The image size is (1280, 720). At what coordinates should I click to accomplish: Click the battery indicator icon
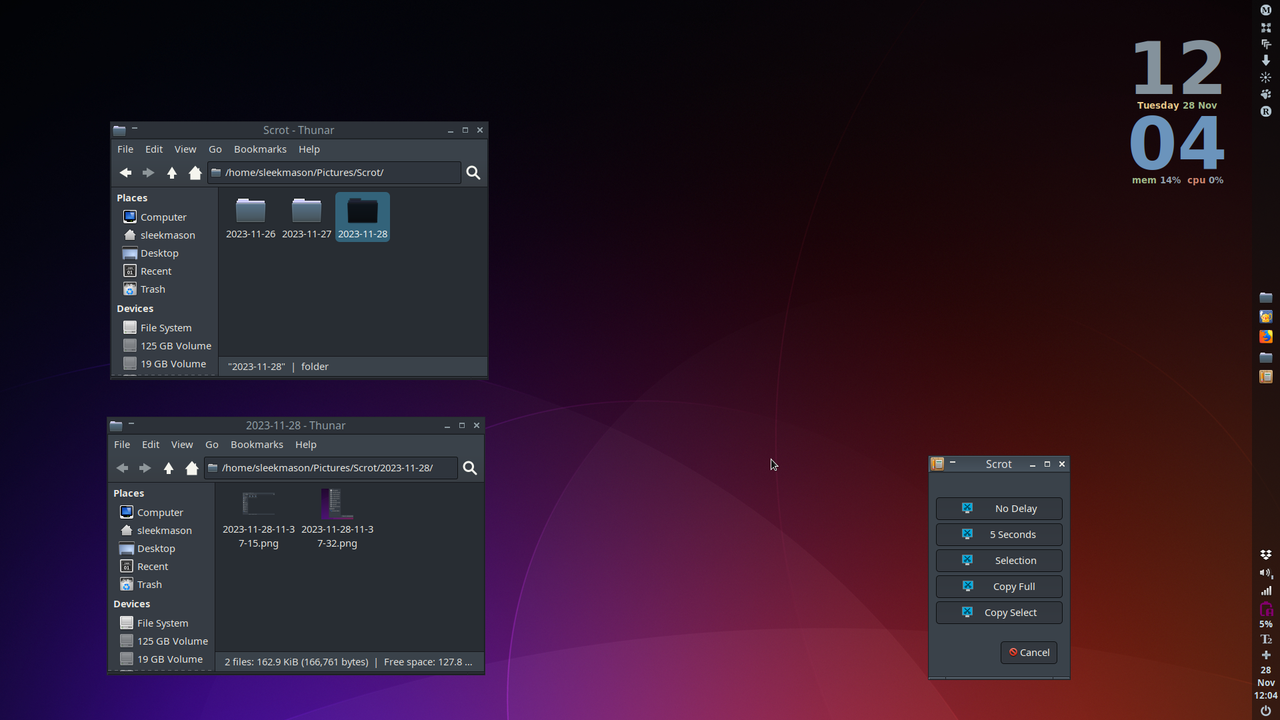click(1266, 609)
